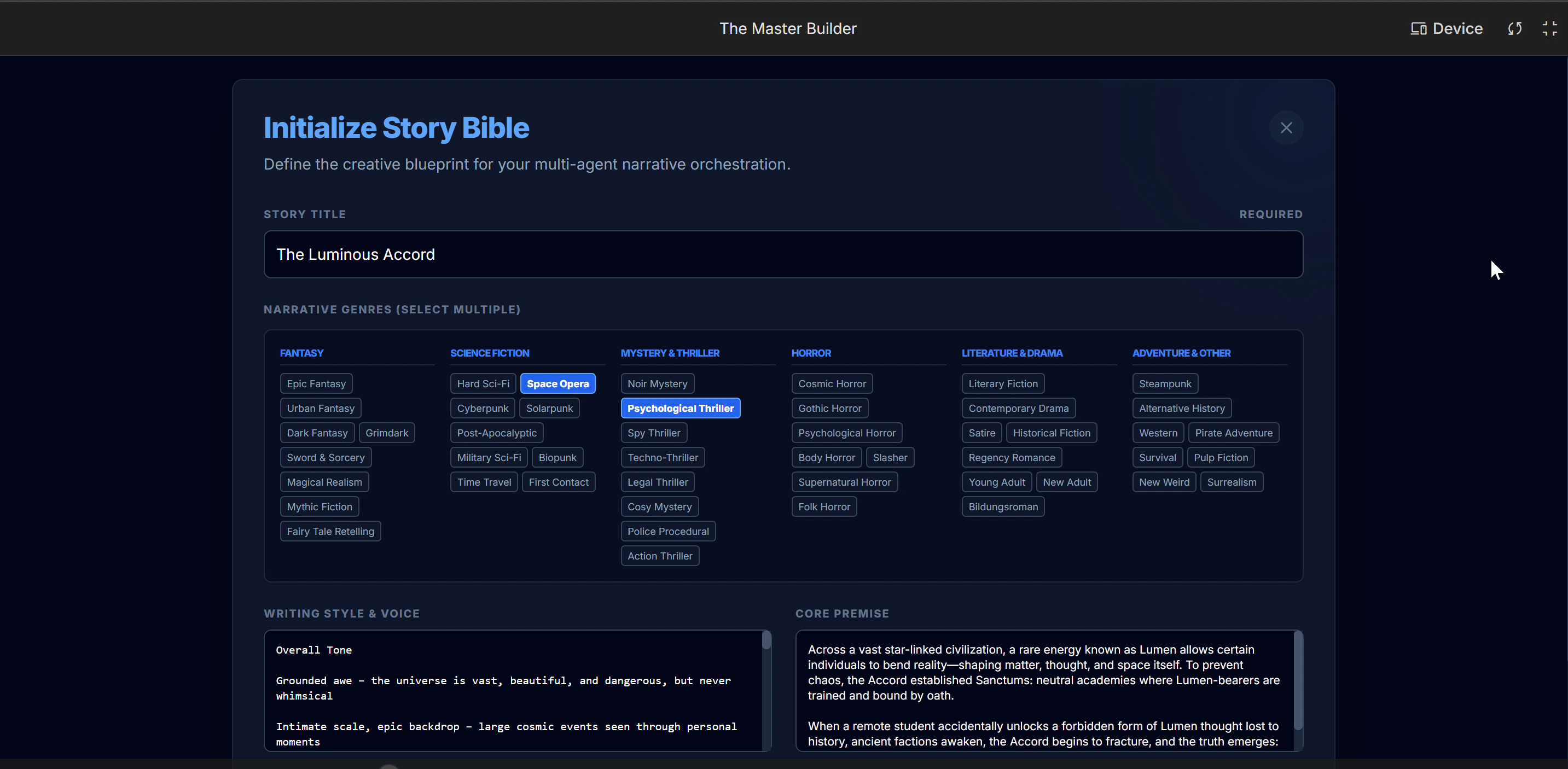The width and height of the screenshot is (1568, 769).
Task: Choose the Bildungsroman genre chip
Action: (x=1002, y=507)
